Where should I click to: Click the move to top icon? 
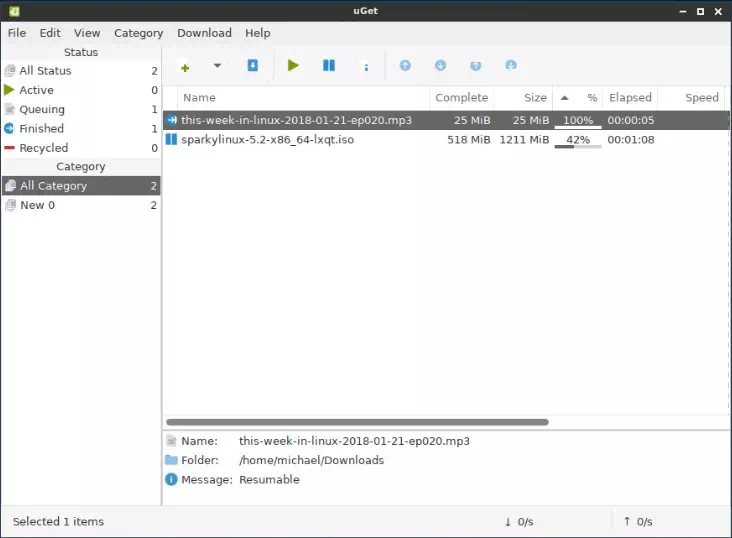click(475, 66)
